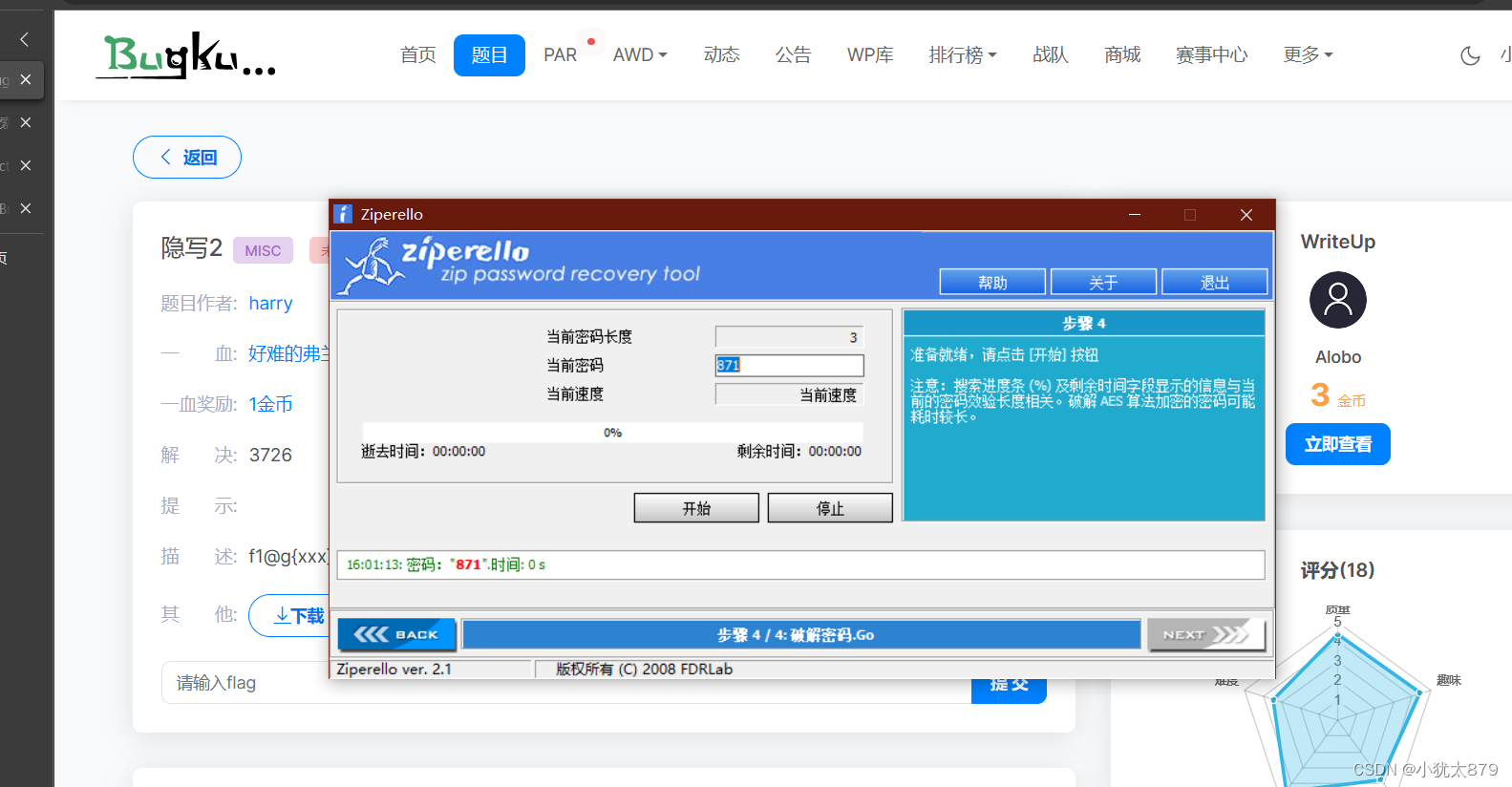
Task: Close the Ziperello window
Action: coord(1246,215)
